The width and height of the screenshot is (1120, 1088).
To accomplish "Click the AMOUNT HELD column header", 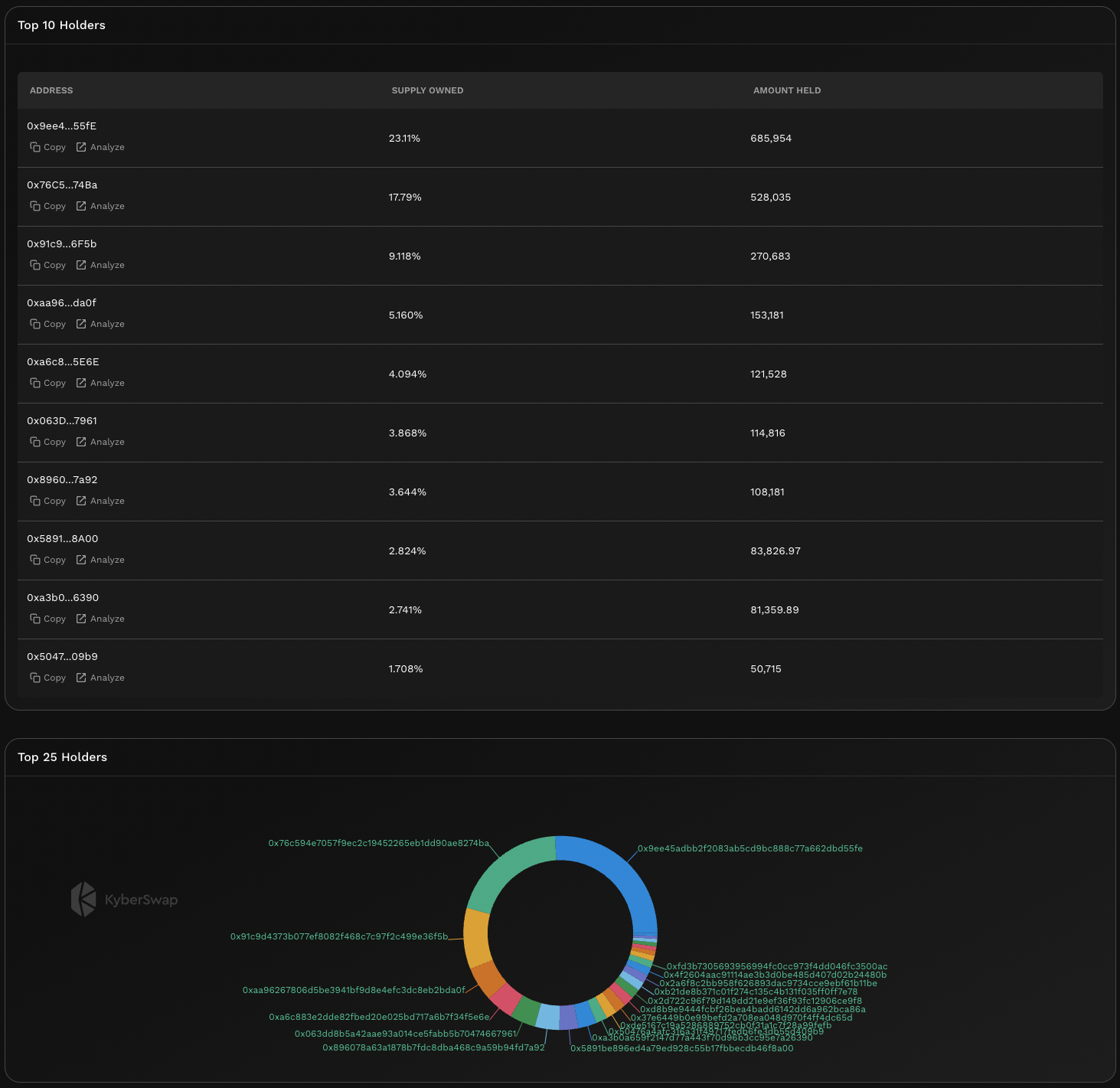I will click(x=786, y=90).
